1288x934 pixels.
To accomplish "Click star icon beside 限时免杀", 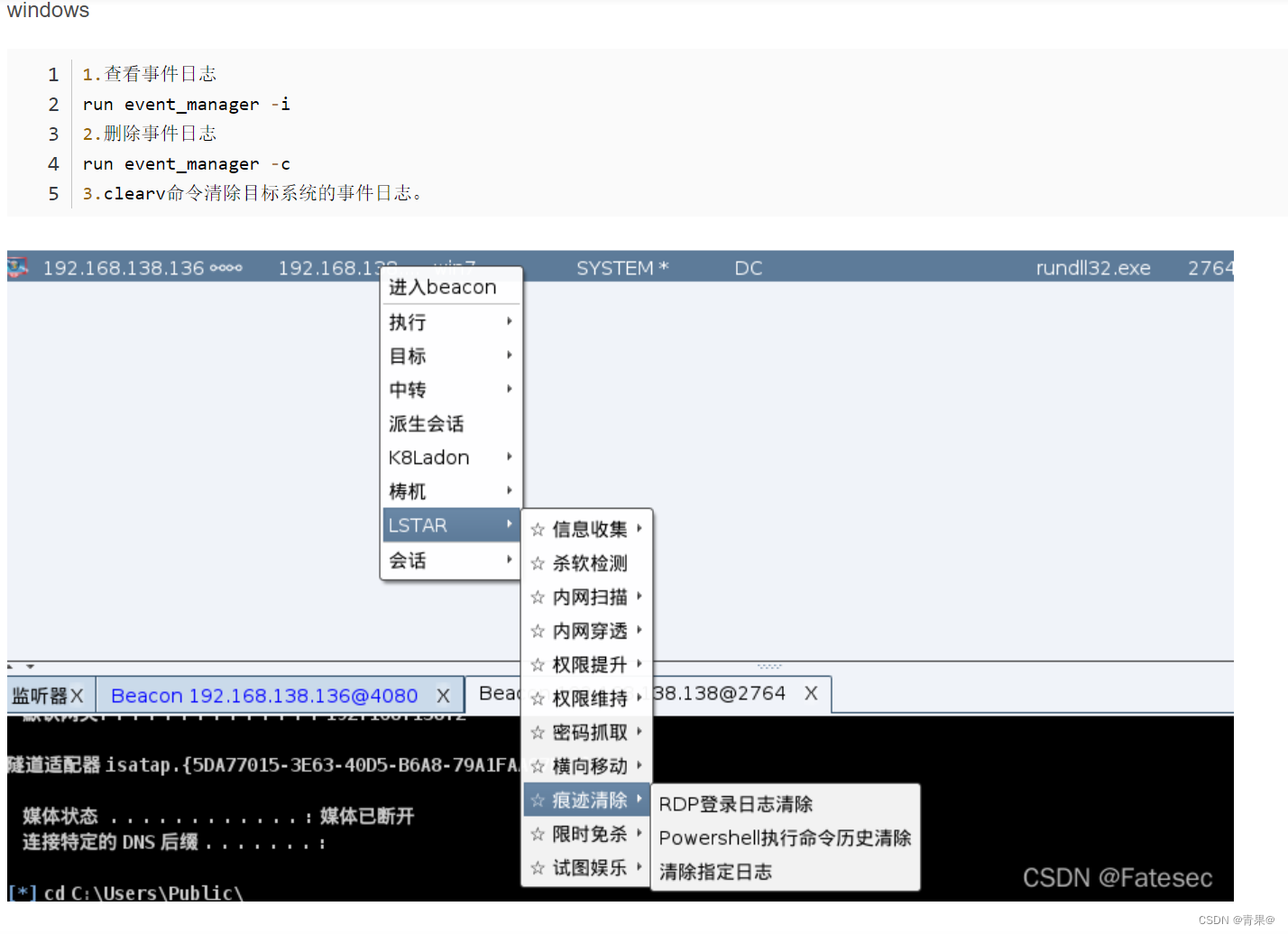I will pos(538,834).
